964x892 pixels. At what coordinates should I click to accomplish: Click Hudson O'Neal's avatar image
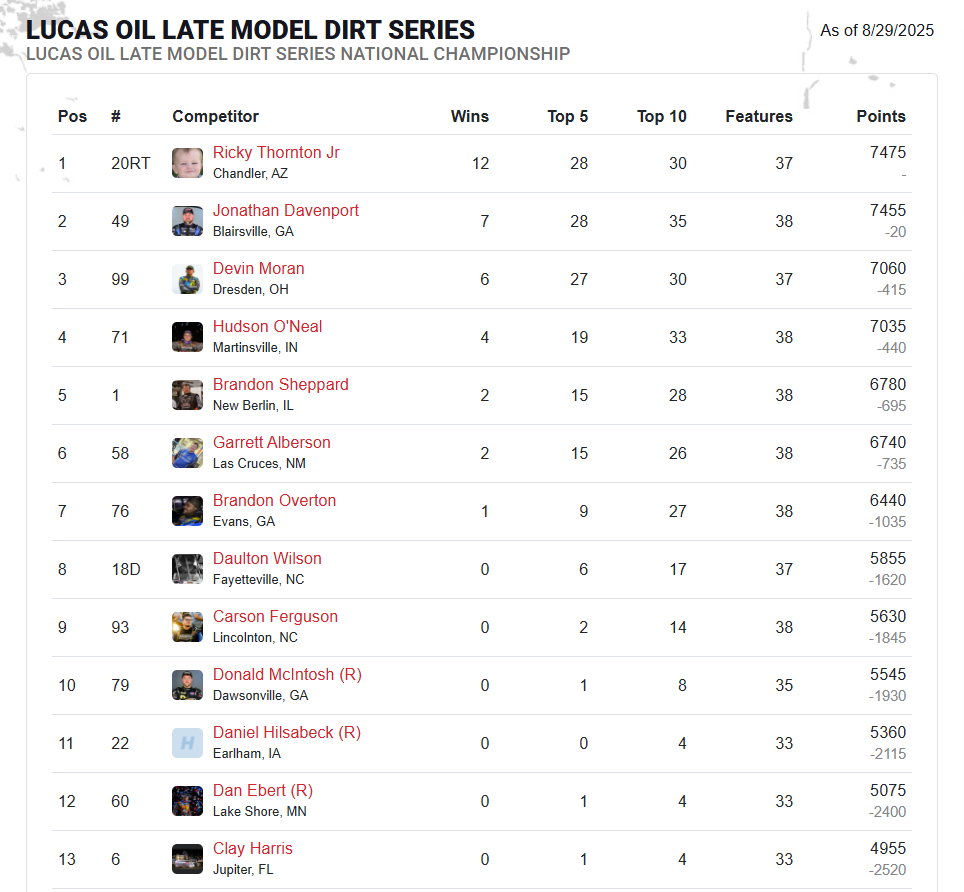187,337
